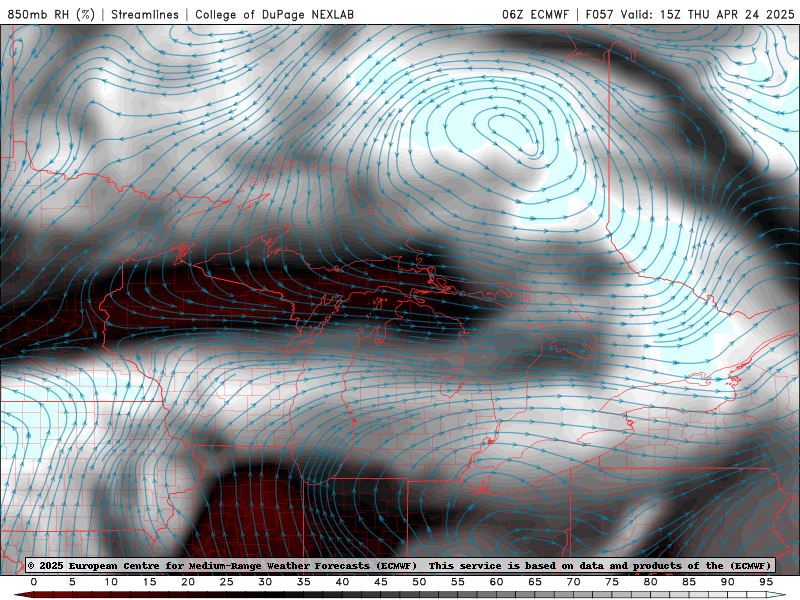Click the 10 label on the legend
The width and height of the screenshot is (800, 600).
pos(111,582)
